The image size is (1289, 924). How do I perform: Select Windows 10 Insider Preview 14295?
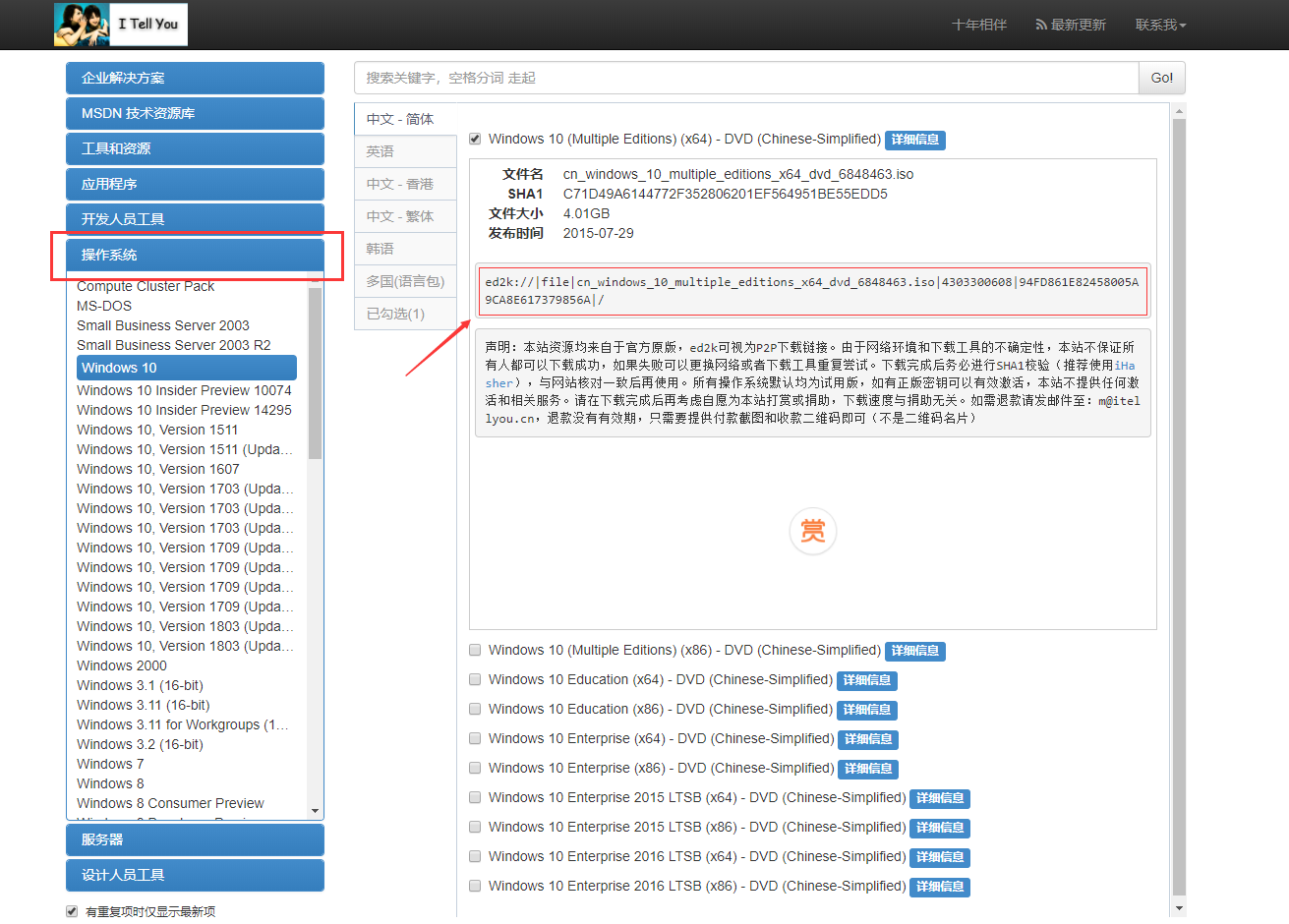coord(184,410)
